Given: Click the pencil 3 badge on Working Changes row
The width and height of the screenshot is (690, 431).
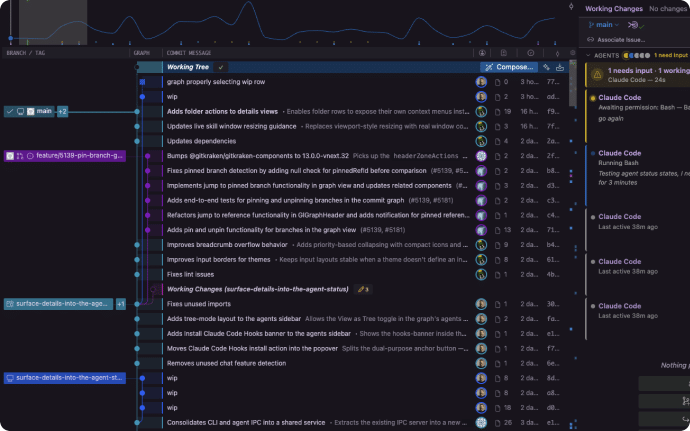Looking at the screenshot, I should coord(363,289).
